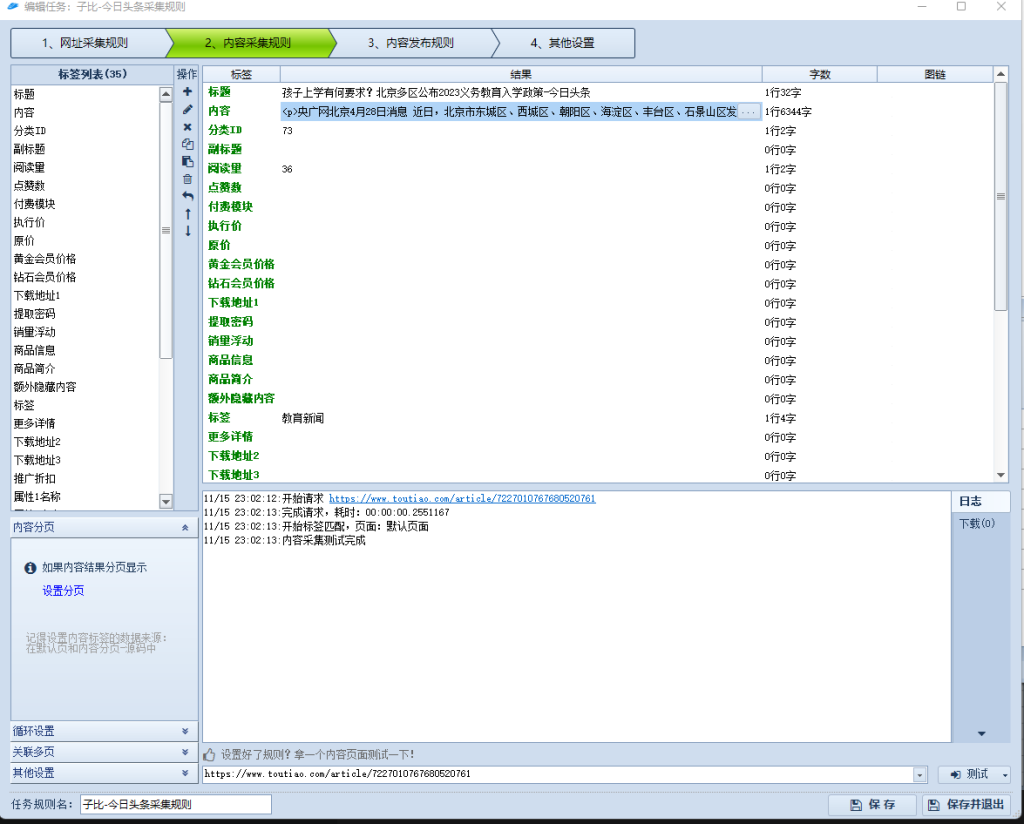This screenshot has height=824, width=1024.
Task: Click the paste tag icon
Action: (x=187, y=161)
